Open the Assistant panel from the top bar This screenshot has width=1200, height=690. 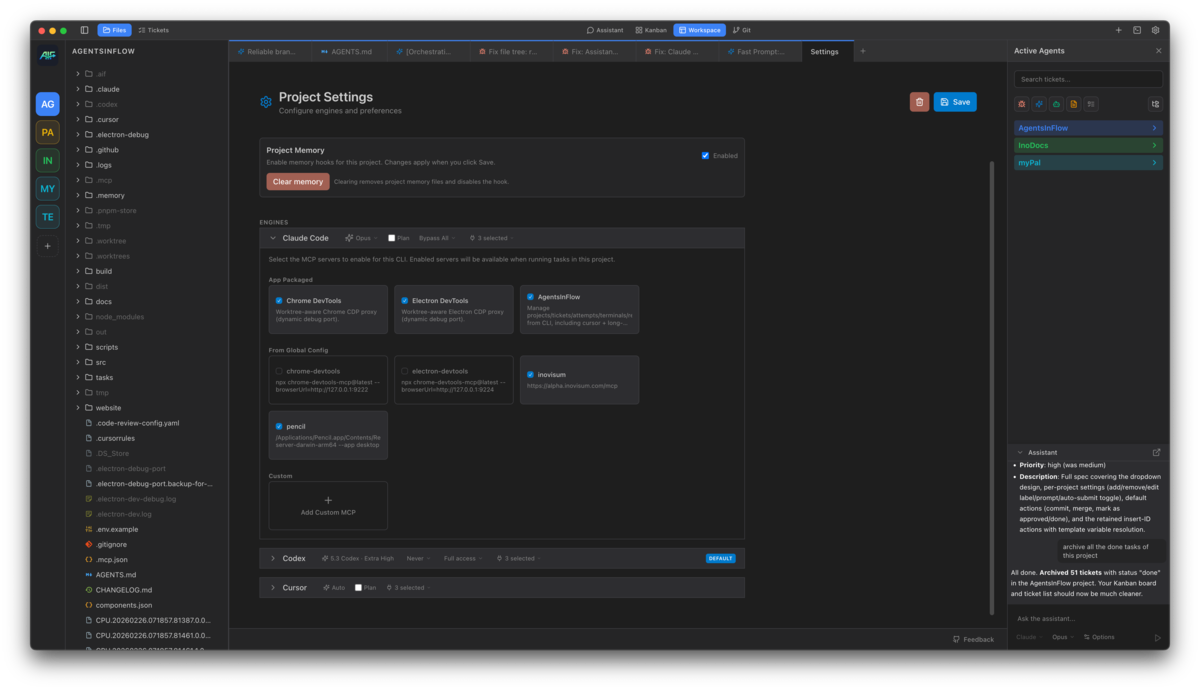(x=604, y=30)
